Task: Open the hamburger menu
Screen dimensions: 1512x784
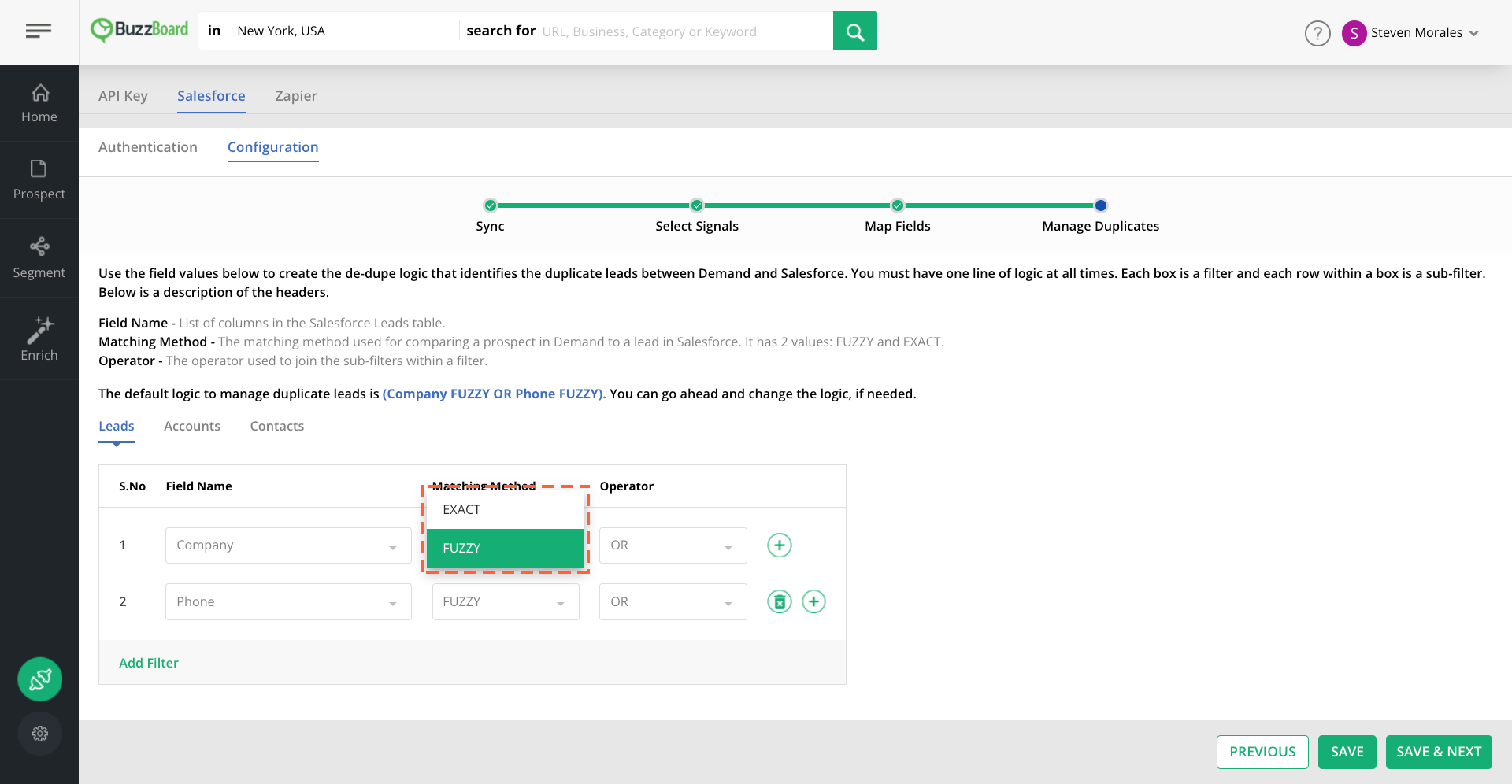Action: click(x=39, y=31)
